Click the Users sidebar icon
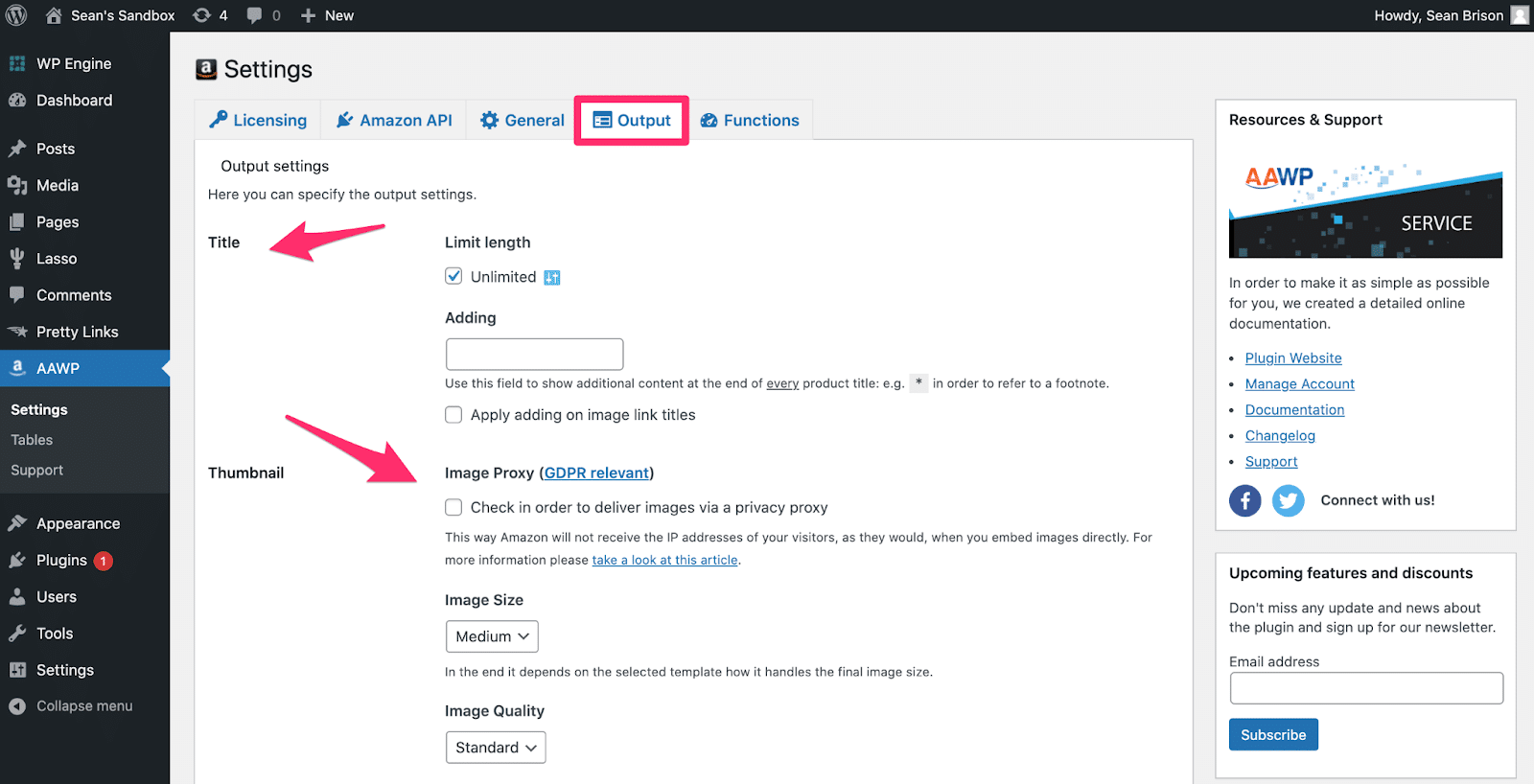Viewport: 1534px width, 784px height. coord(17,596)
